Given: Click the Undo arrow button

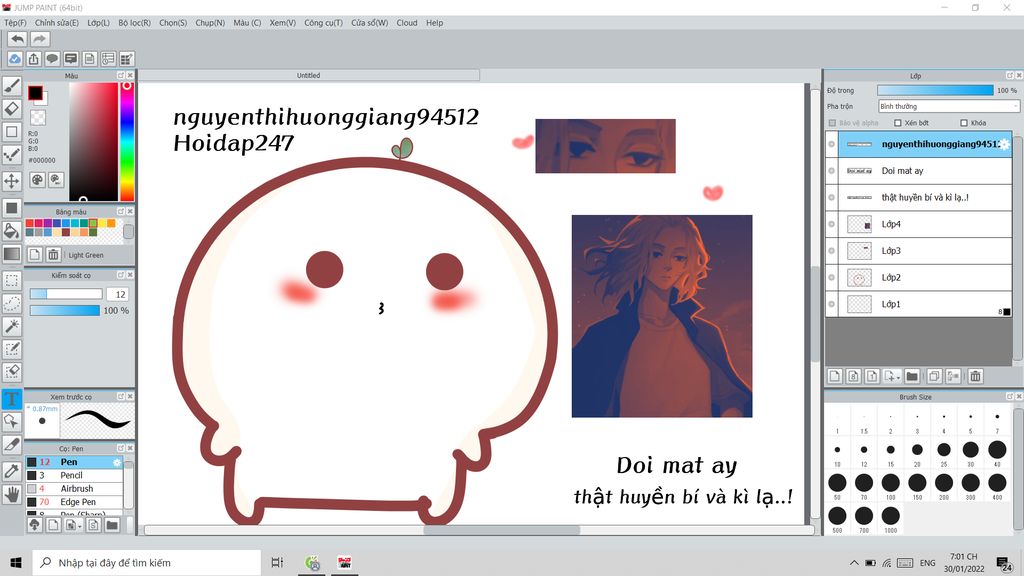Looking at the screenshot, I should 15,38.
